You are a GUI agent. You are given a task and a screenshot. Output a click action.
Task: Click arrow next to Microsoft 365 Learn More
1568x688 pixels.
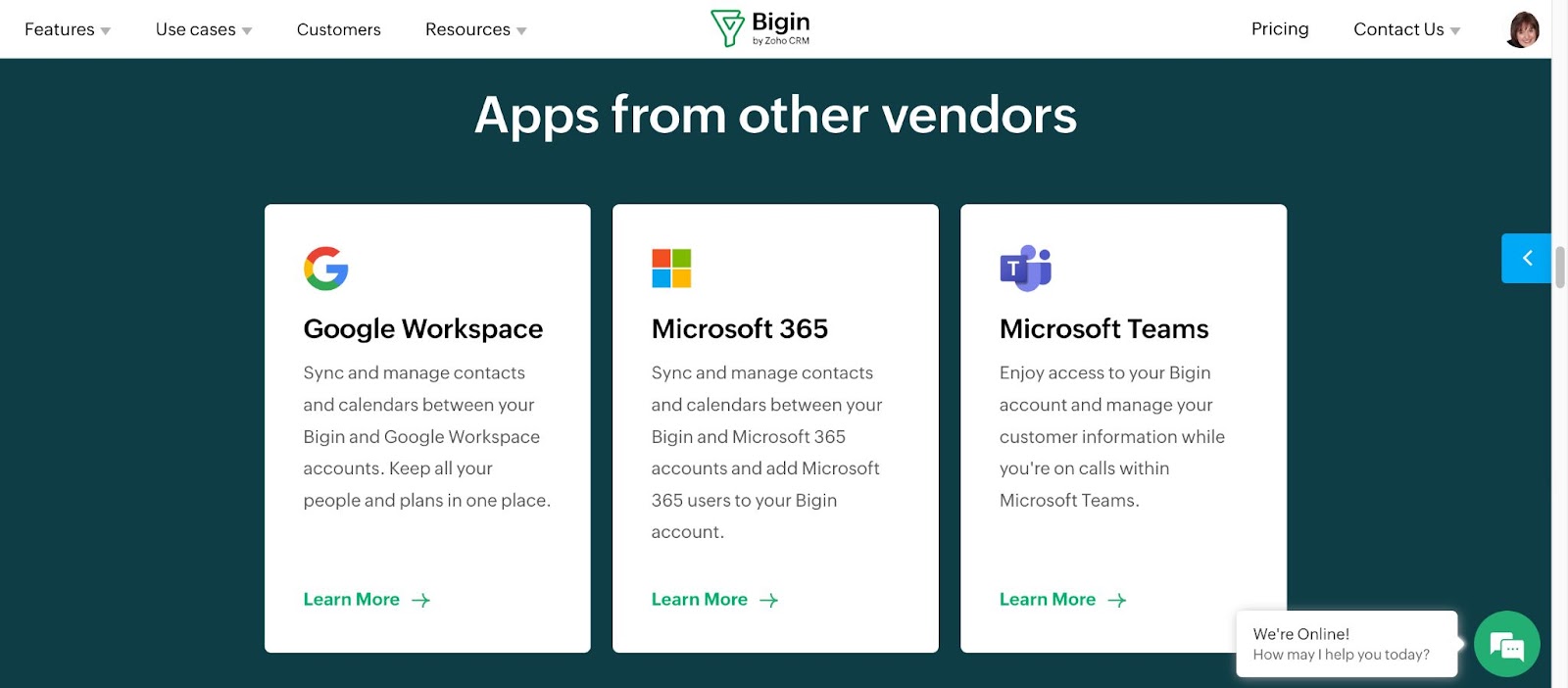coord(769,600)
